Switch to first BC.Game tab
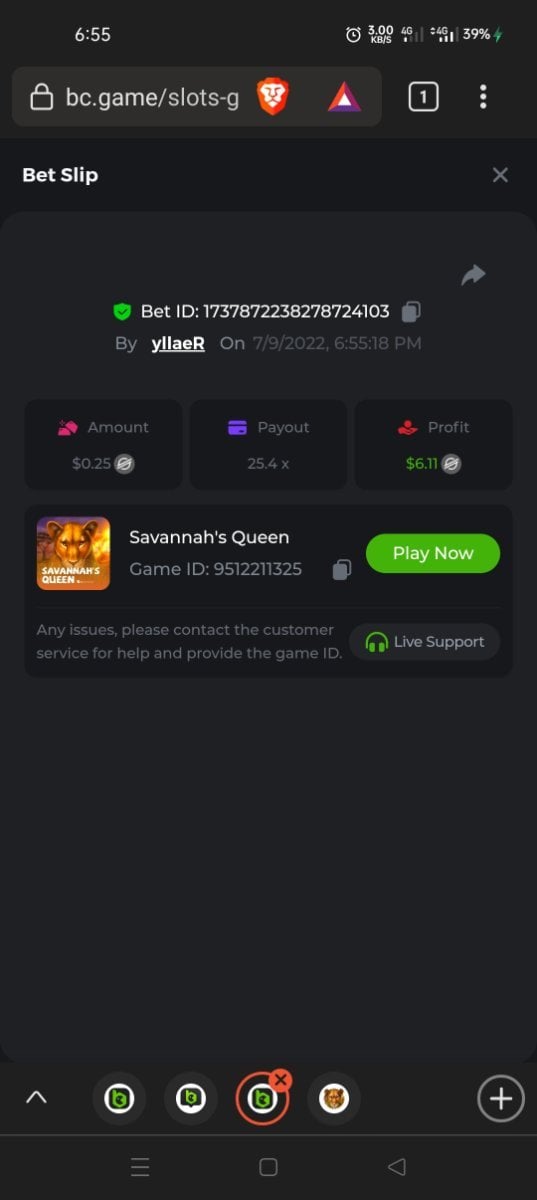Screen dimensions: 537x1200 pyautogui.click(x=119, y=1099)
